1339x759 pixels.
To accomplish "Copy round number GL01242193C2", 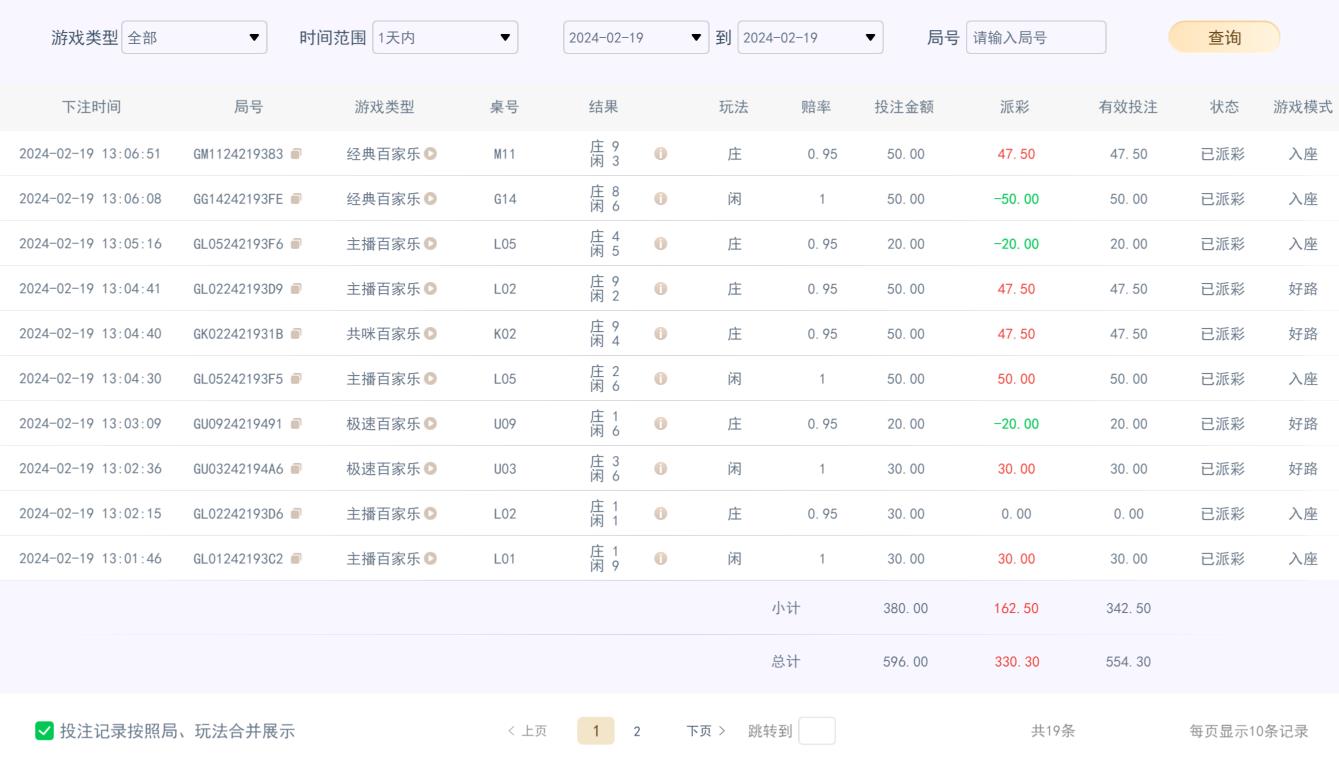I will click(296, 559).
